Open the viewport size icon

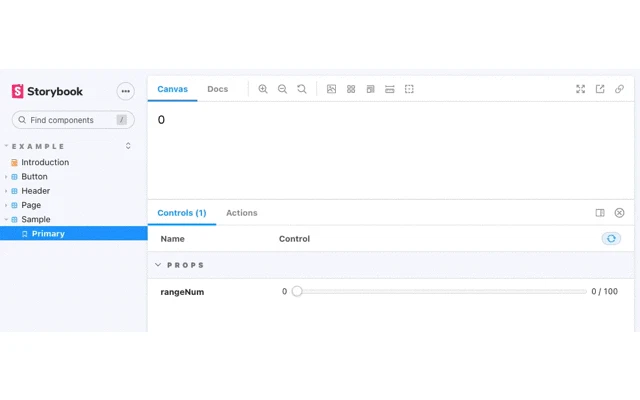(x=370, y=89)
